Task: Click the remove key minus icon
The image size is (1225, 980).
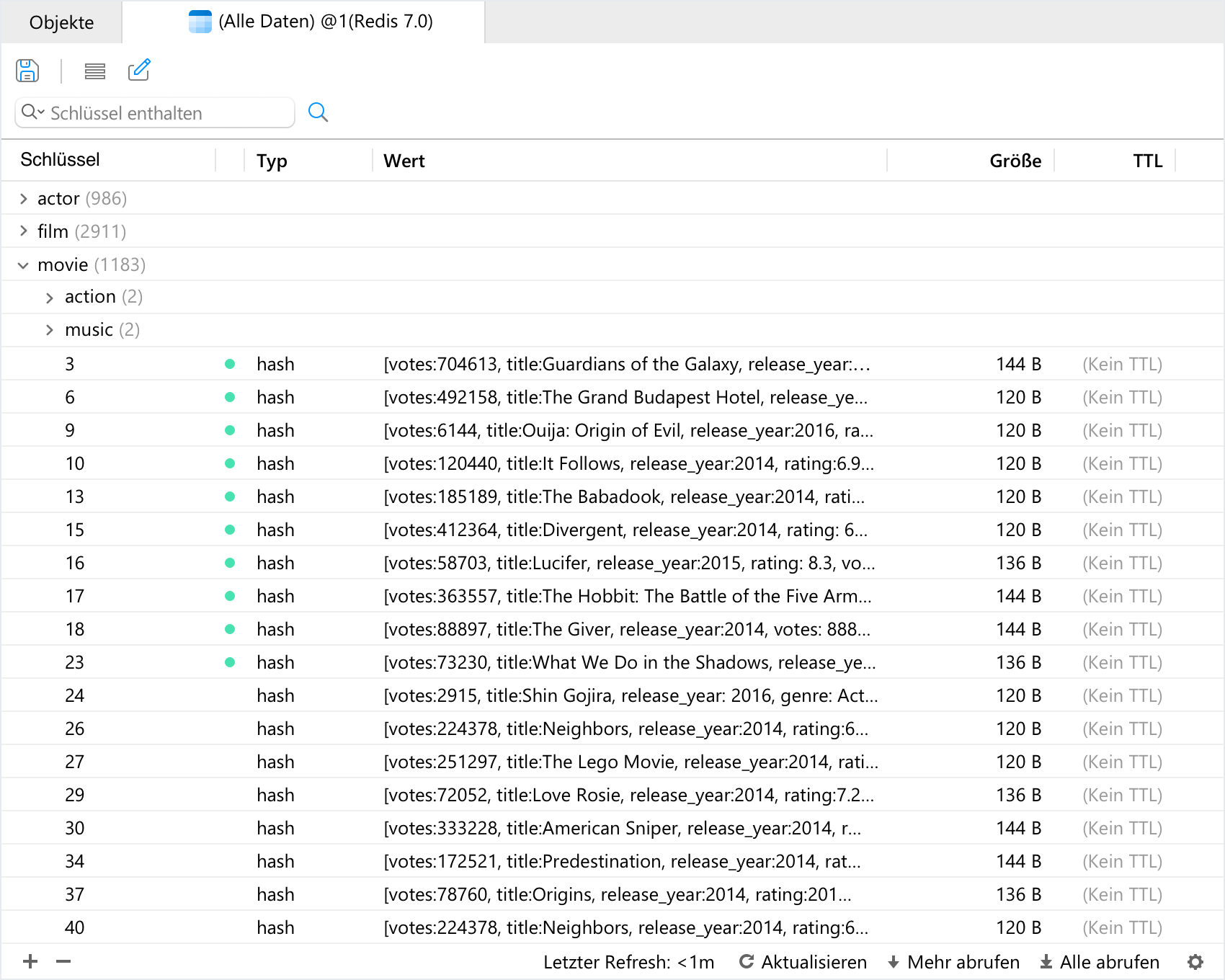Action: click(x=63, y=961)
